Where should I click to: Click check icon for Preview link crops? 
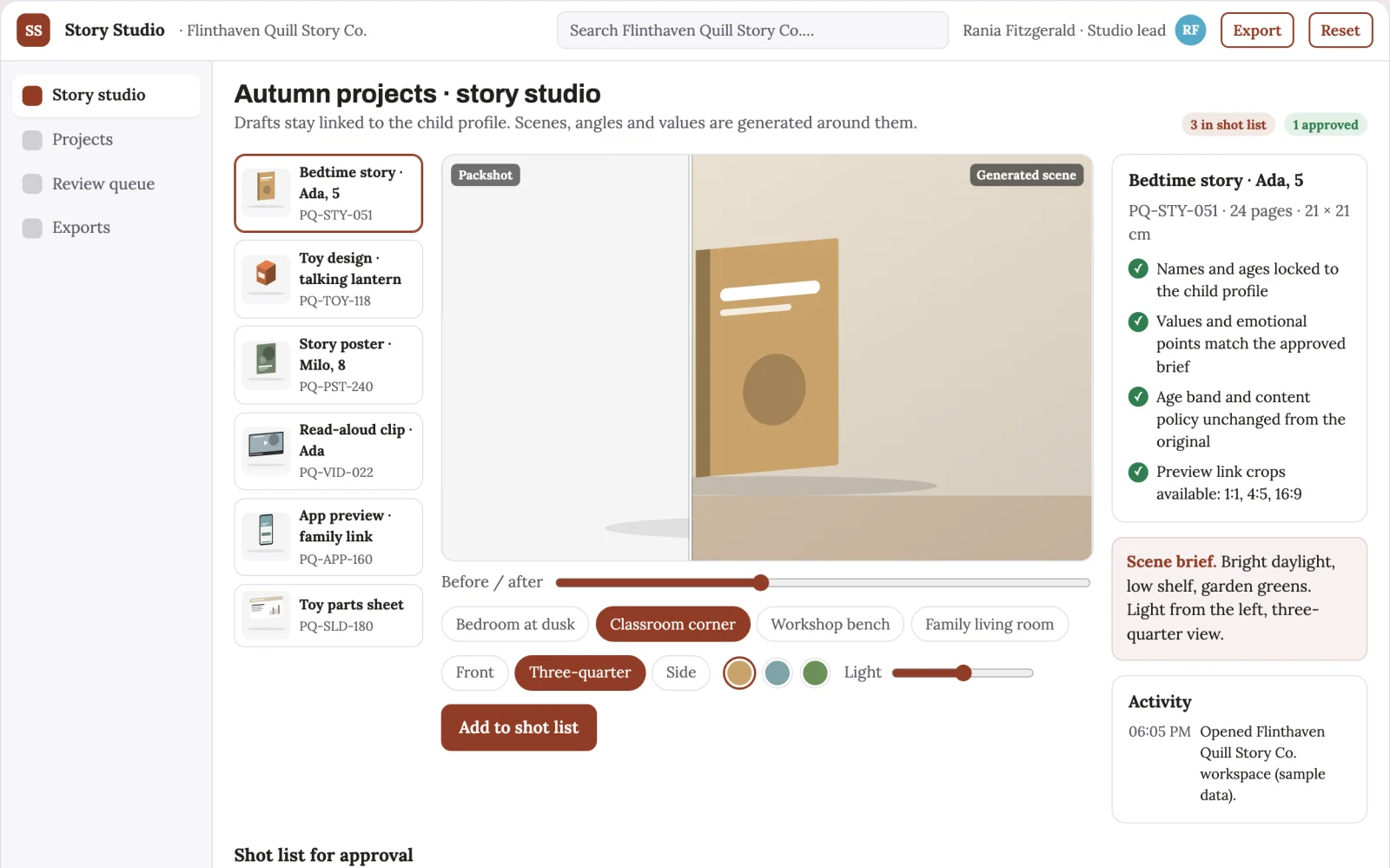(1138, 472)
